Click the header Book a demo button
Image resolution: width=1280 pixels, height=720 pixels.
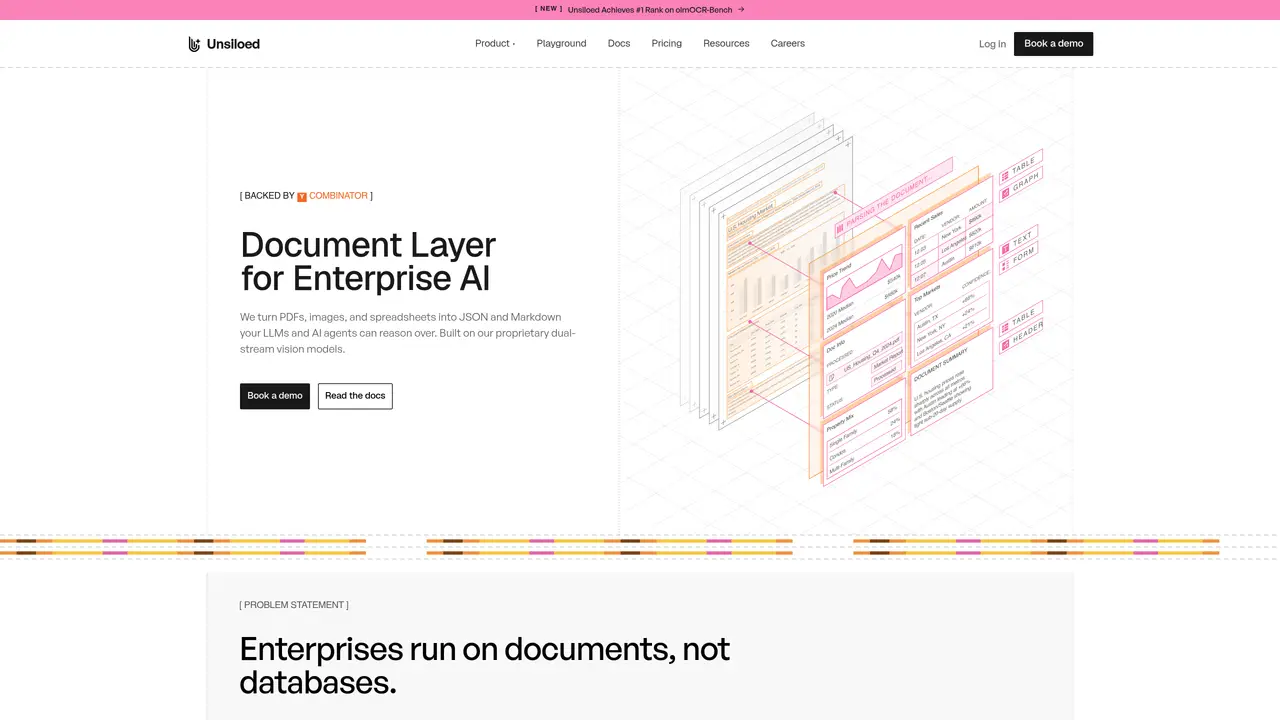click(x=1053, y=44)
